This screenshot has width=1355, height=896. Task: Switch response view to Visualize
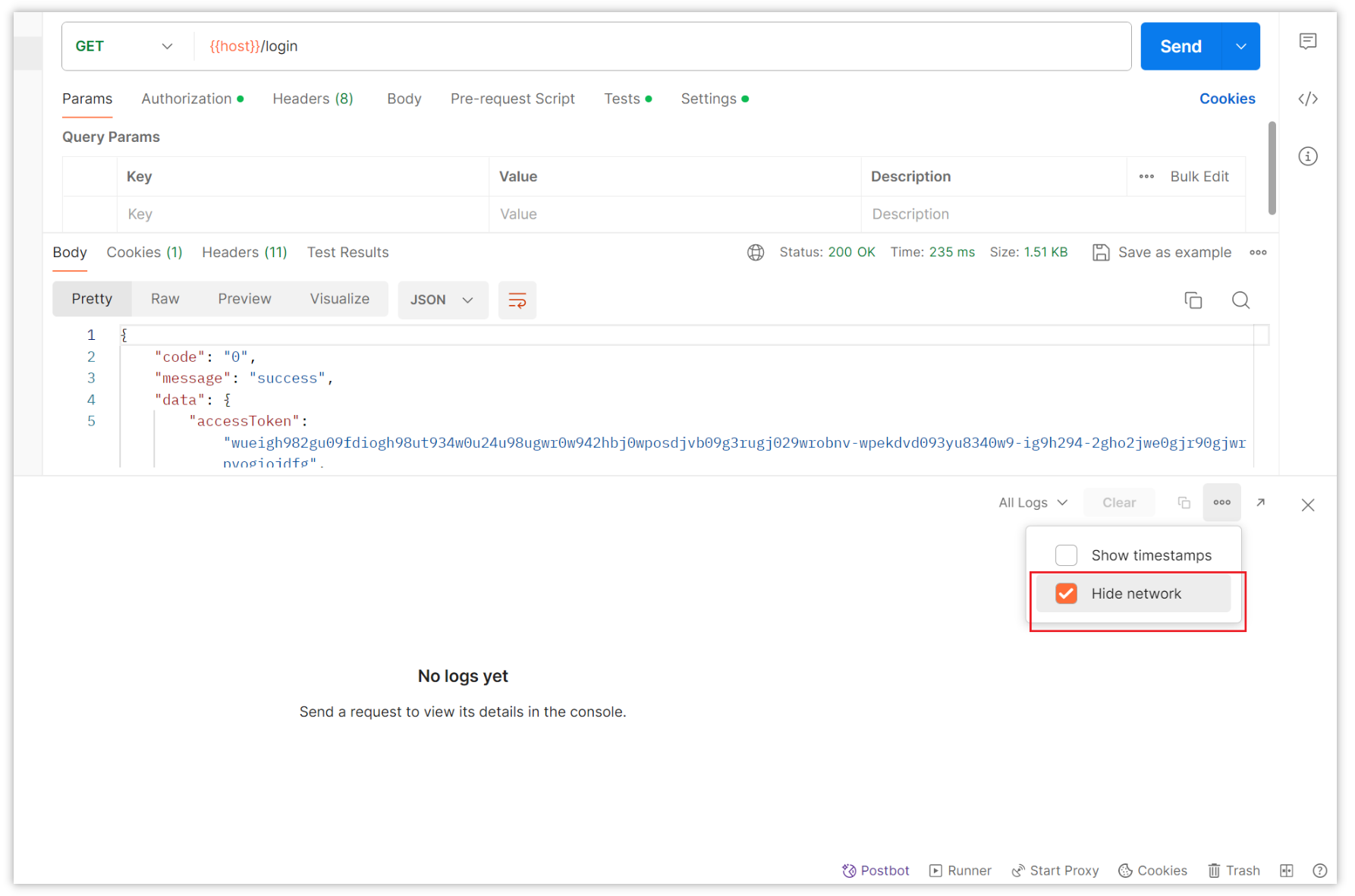[x=339, y=299]
